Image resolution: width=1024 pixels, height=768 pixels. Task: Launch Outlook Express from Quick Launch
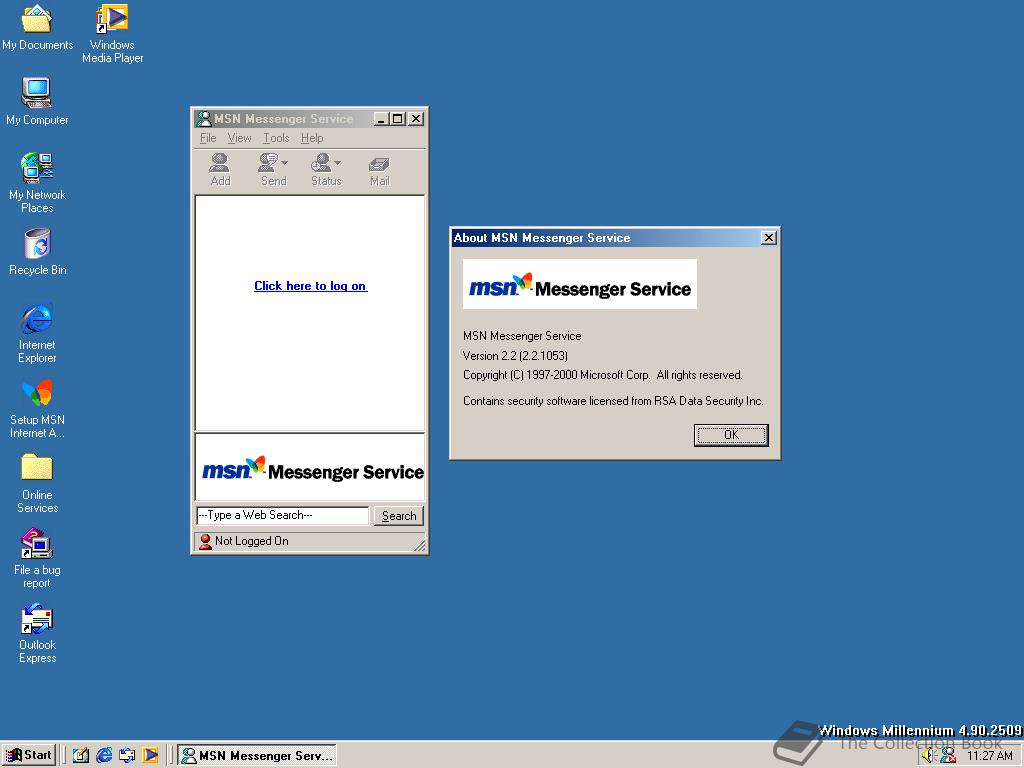pos(127,756)
